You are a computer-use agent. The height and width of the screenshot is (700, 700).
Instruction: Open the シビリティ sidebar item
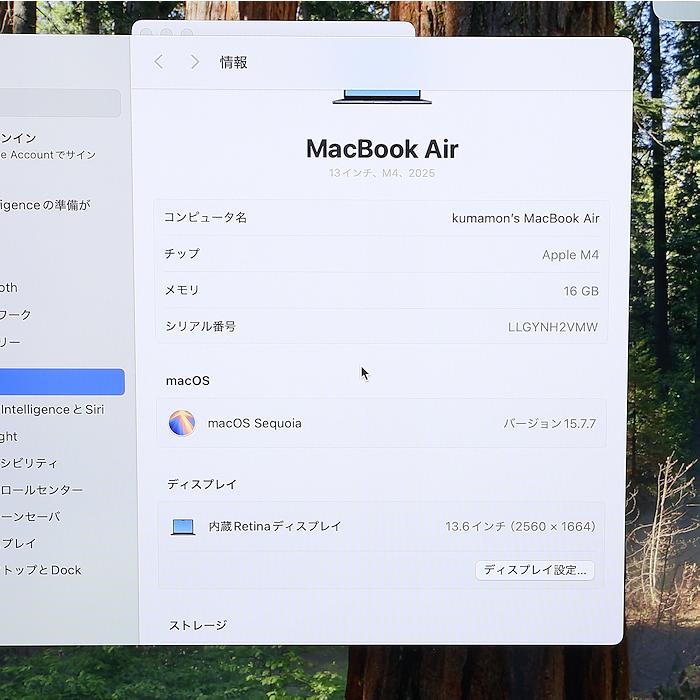click(29, 463)
